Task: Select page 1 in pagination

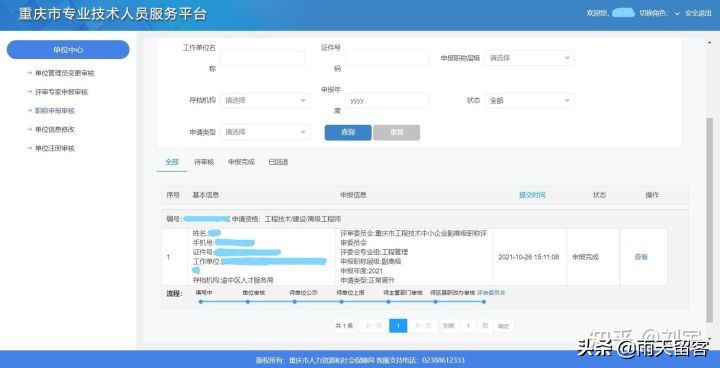Action: (398, 326)
